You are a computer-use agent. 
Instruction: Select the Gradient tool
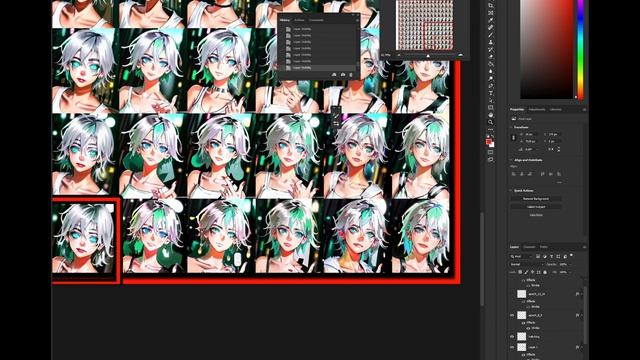click(x=491, y=64)
